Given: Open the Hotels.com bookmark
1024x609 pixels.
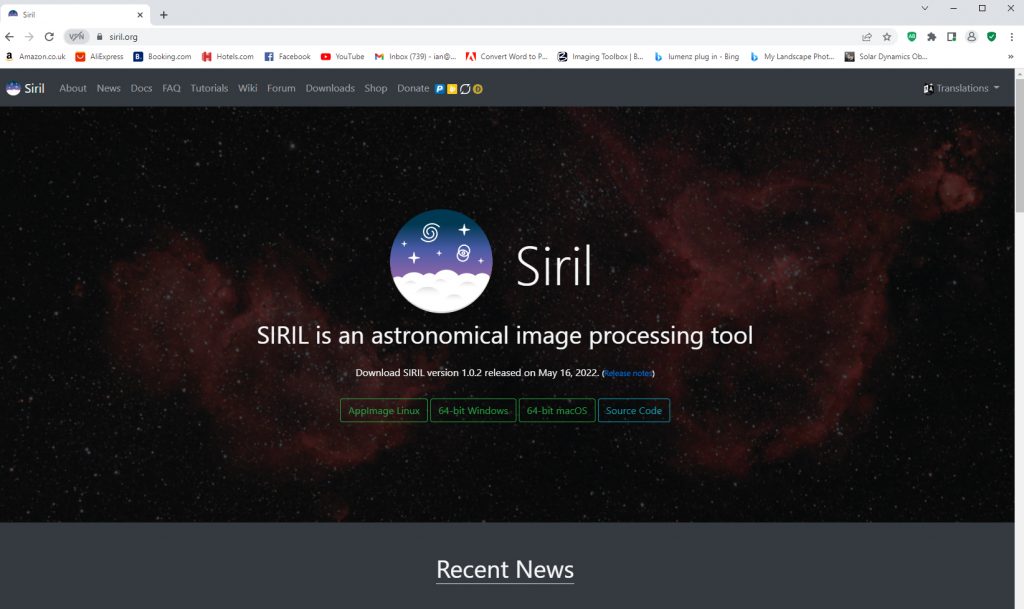Looking at the screenshot, I should (227, 57).
